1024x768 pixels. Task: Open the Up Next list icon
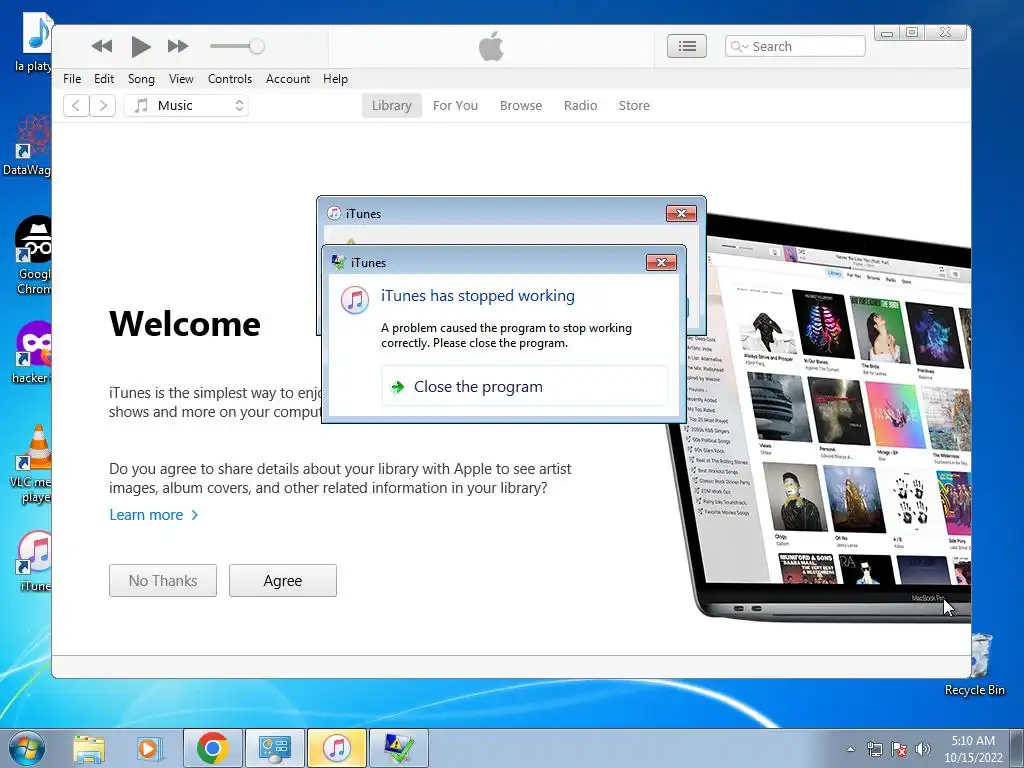click(x=686, y=46)
